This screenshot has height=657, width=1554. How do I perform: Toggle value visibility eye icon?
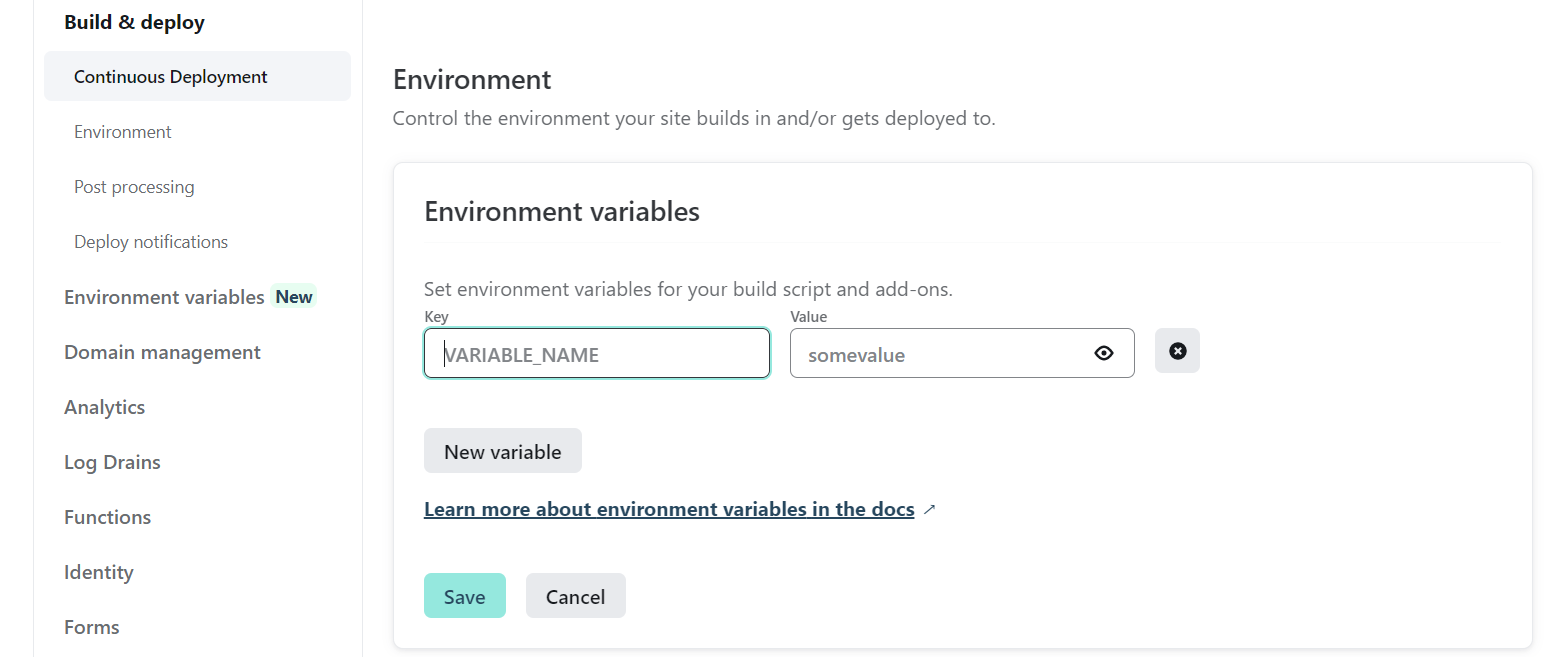pyautogui.click(x=1104, y=353)
